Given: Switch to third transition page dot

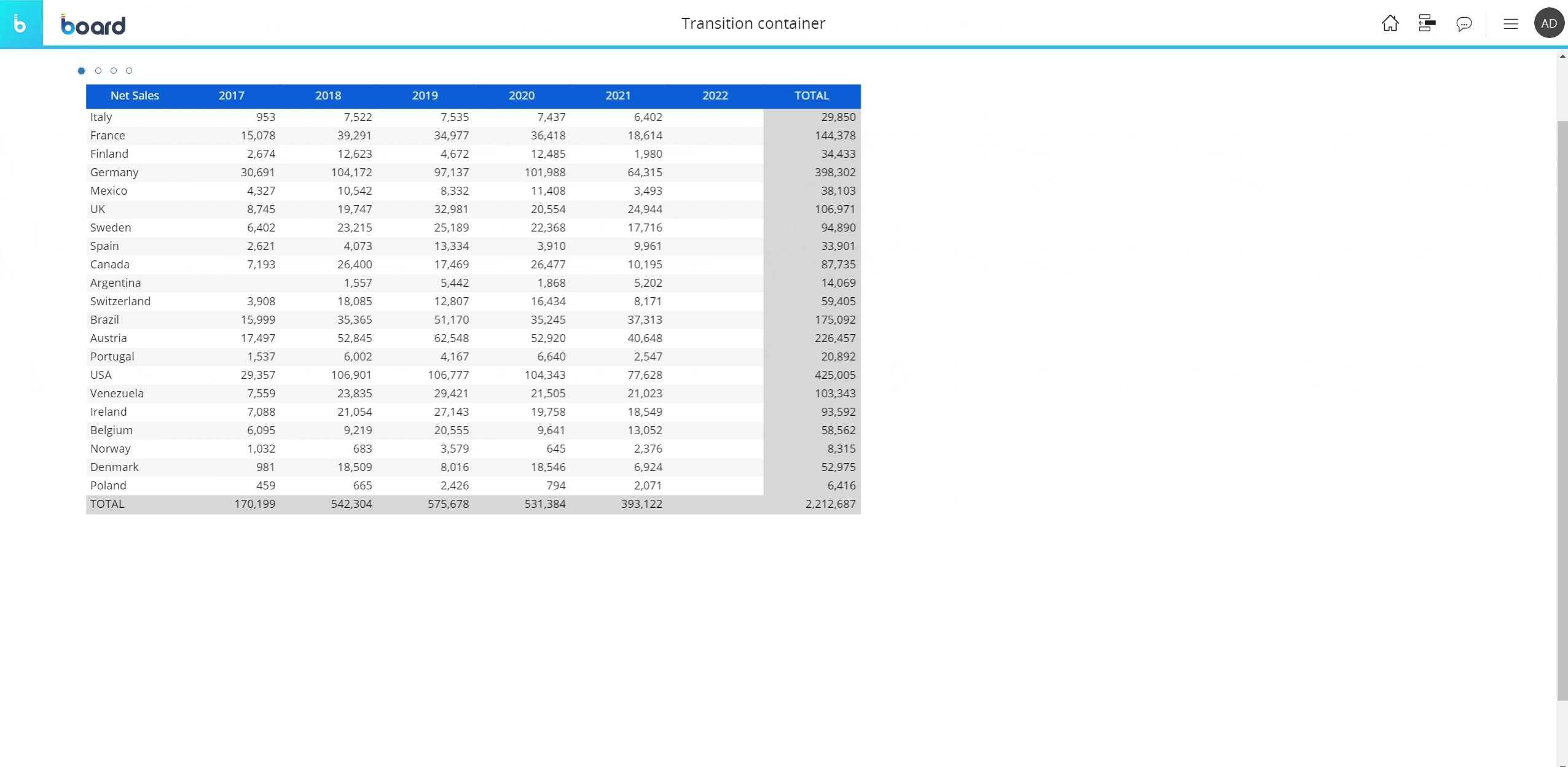Looking at the screenshot, I should coord(114,71).
